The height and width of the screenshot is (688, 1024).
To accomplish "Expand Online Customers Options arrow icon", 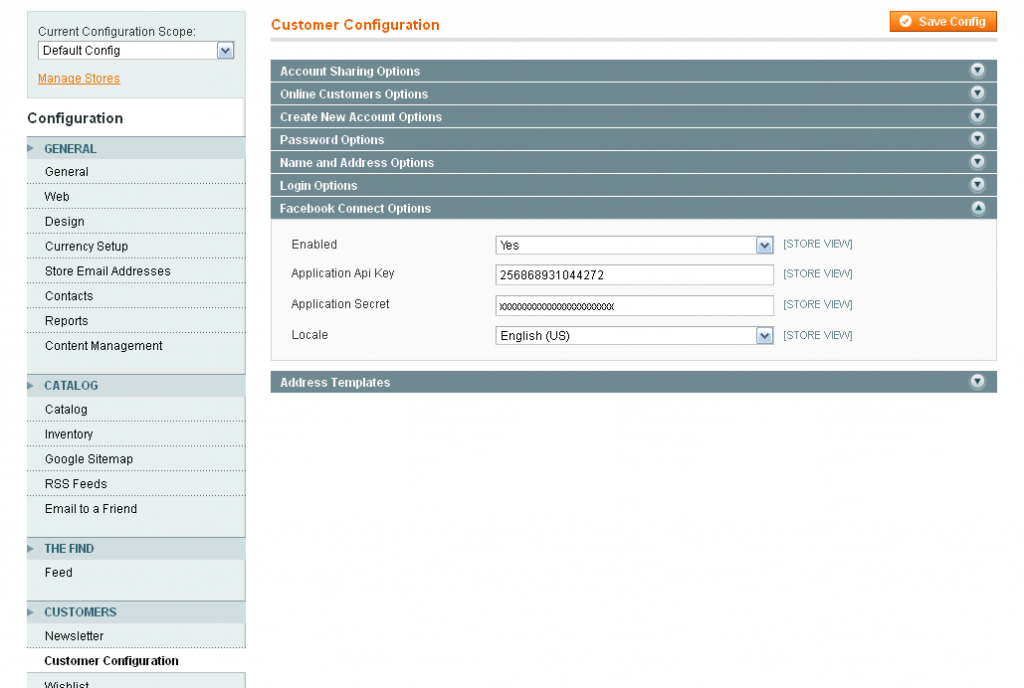I will tap(977, 93).
